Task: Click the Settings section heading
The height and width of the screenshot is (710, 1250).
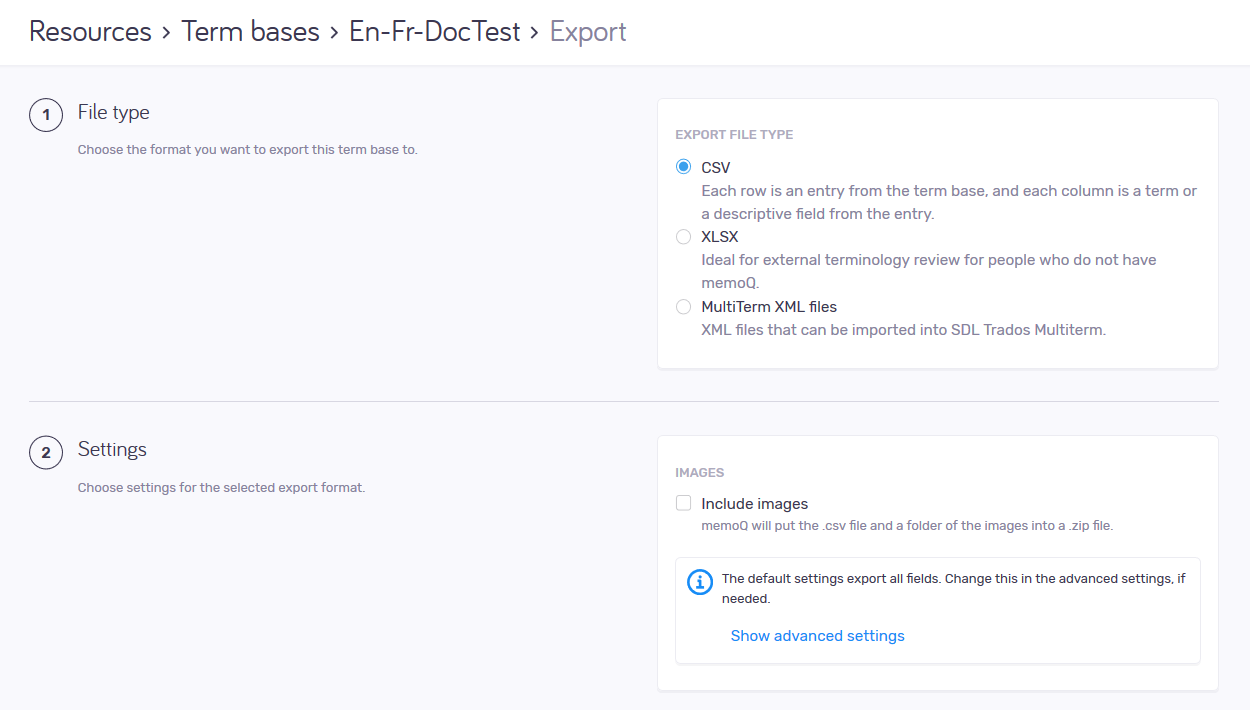Action: click(x=112, y=450)
